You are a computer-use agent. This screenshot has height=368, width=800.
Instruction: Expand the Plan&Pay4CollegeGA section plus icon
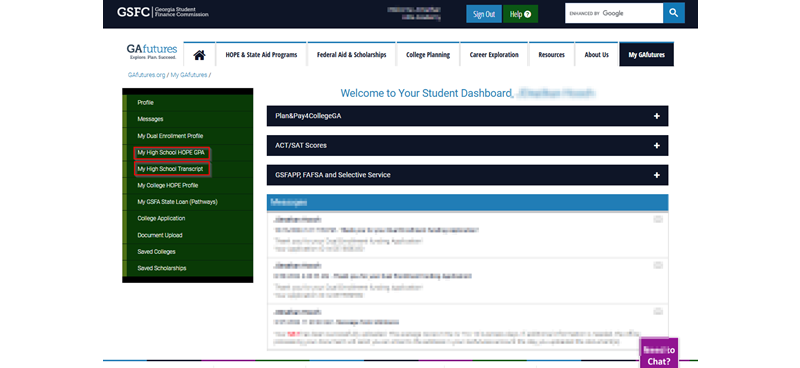pyautogui.click(x=657, y=116)
